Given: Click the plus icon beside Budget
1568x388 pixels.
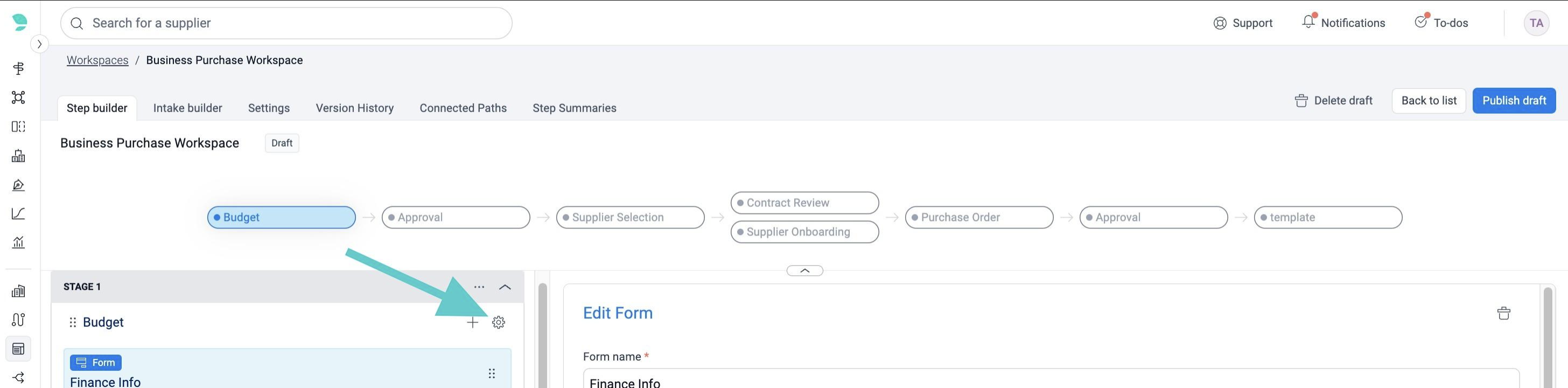Looking at the screenshot, I should coord(472,322).
